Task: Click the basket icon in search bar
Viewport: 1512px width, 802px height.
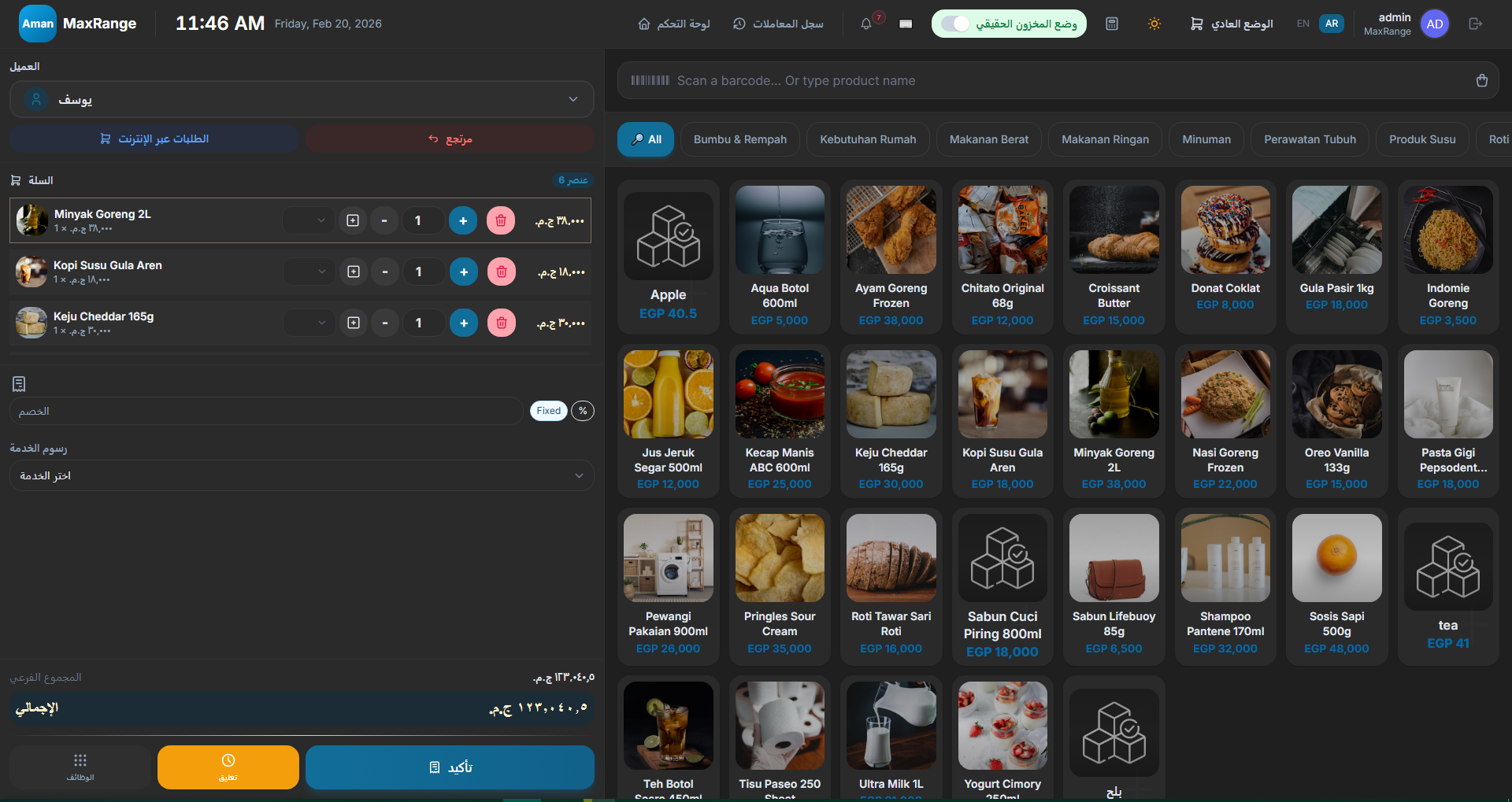Action: click(1481, 80)
